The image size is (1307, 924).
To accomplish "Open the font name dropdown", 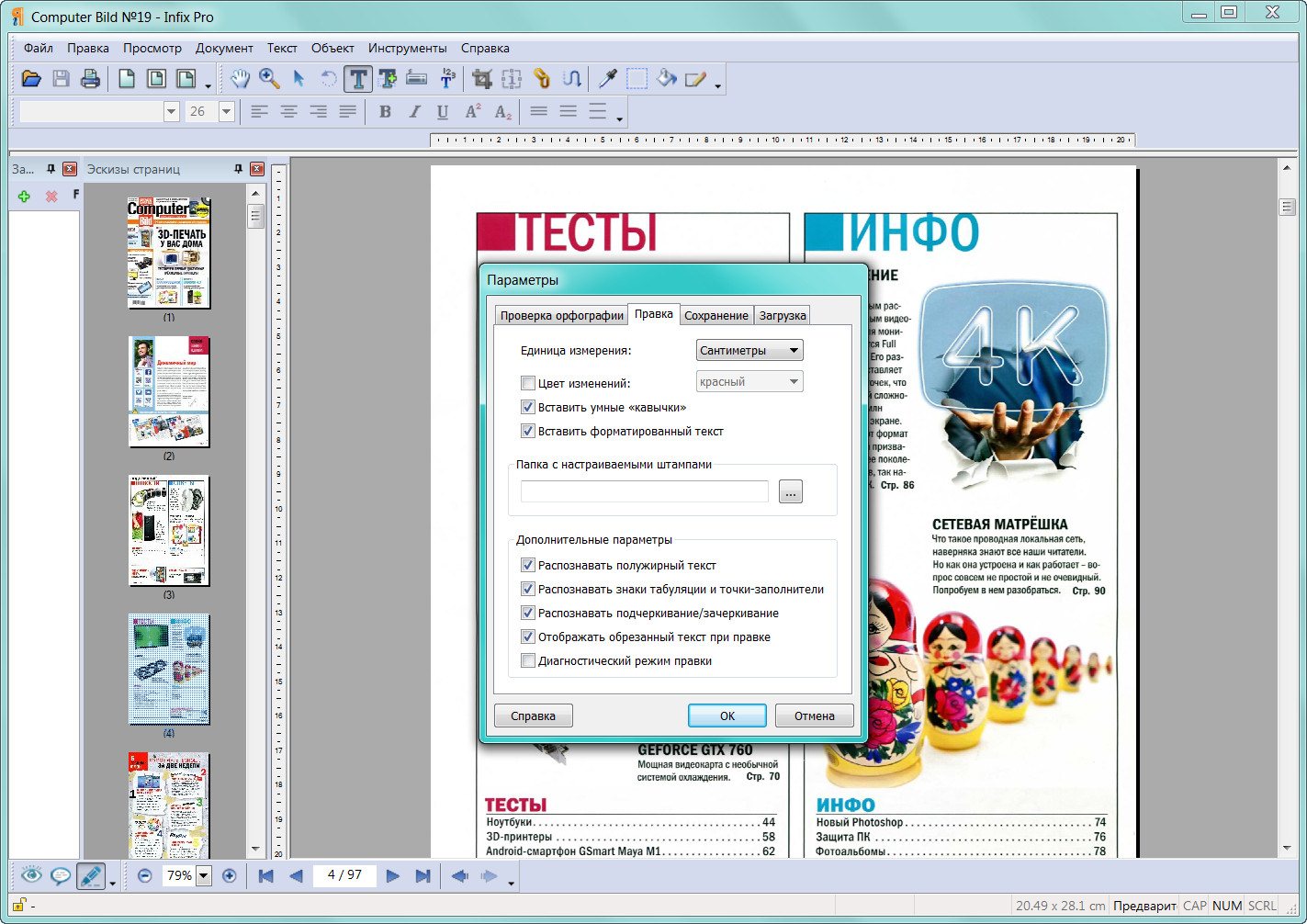I will (171, 111).
